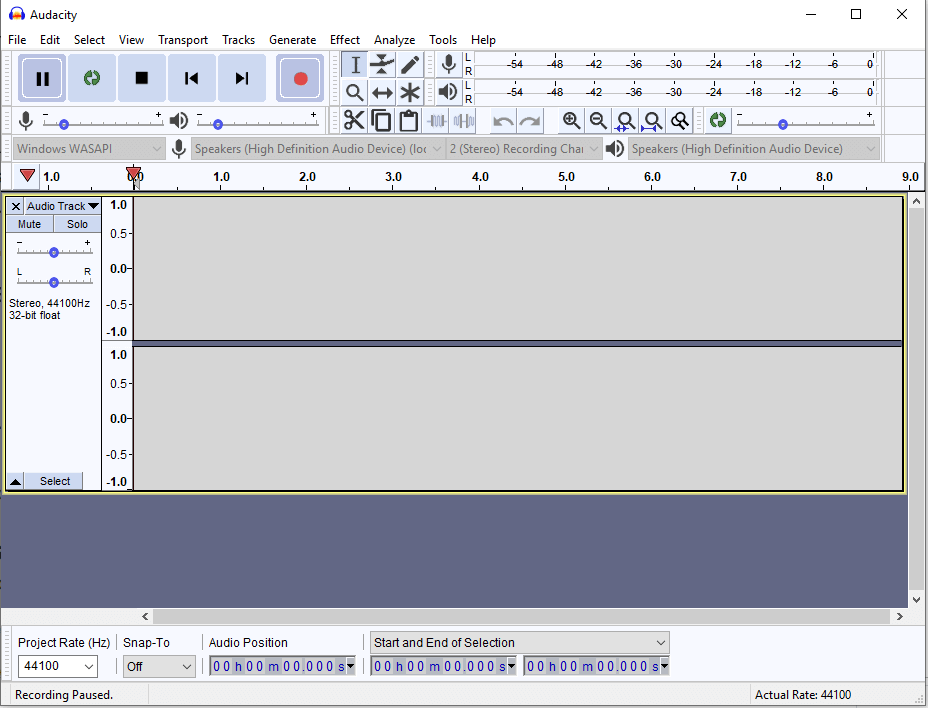928x708 pixels.
Task: Open the Windows WASAPI audio host dropdown
Action: 89,149
